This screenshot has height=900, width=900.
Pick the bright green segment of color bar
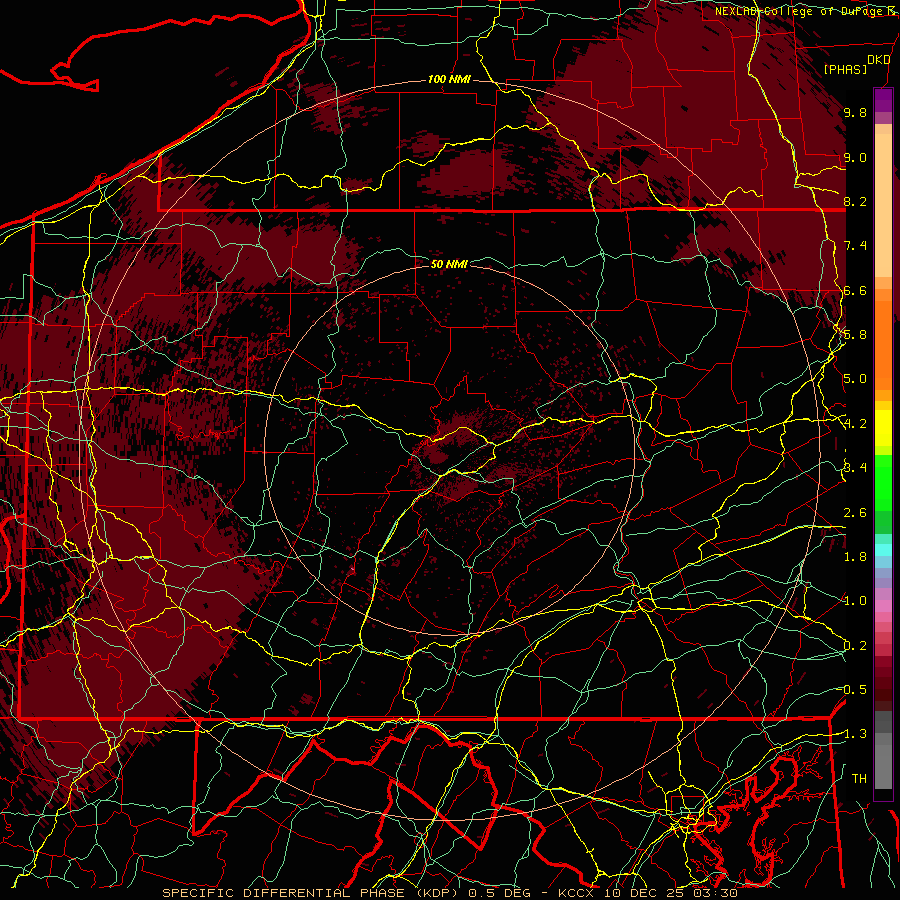point(883,483)
